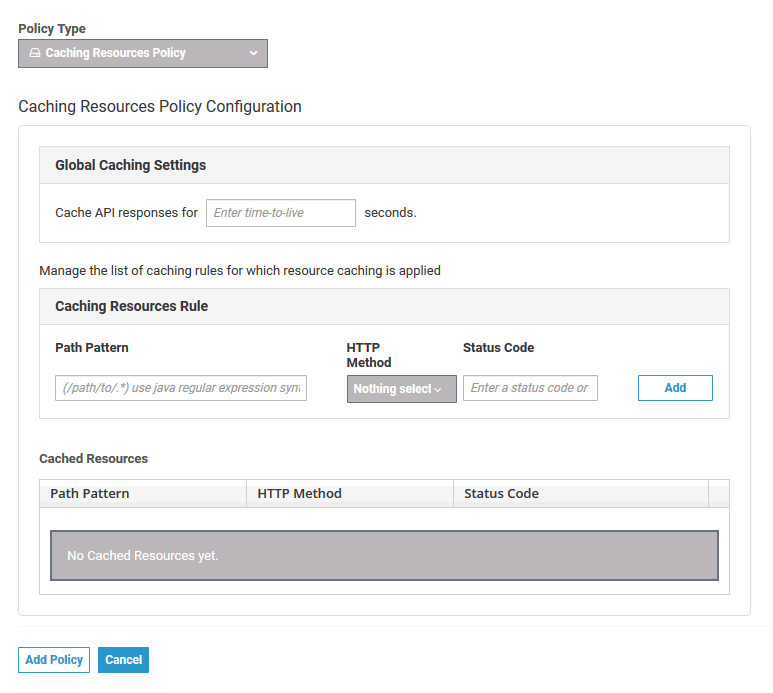Open the HTTP Method 'Nothing selected' dropdown
This screenshot has width=773, height=693.
(x=401, y=389)
